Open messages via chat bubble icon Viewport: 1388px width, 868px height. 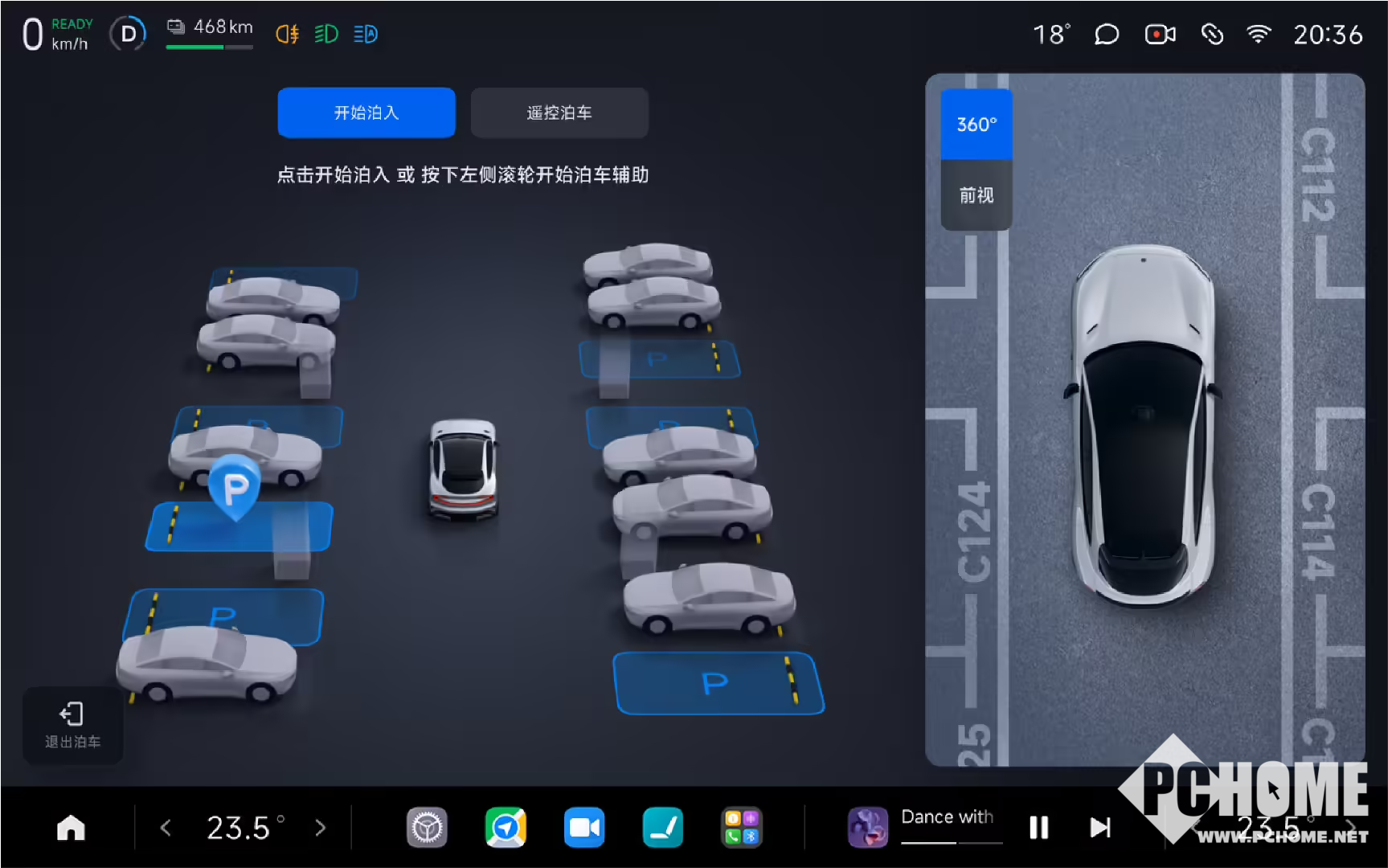(1107, 35)
